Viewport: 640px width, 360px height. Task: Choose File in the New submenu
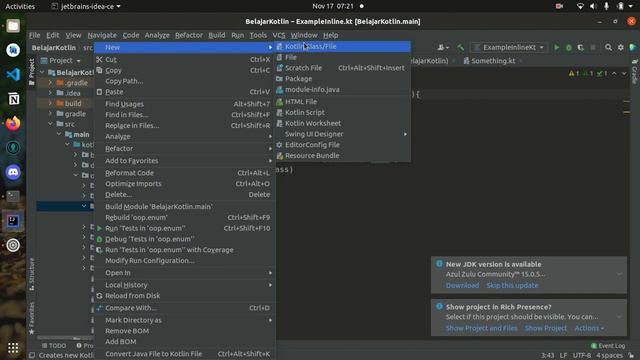coord(343,57)
